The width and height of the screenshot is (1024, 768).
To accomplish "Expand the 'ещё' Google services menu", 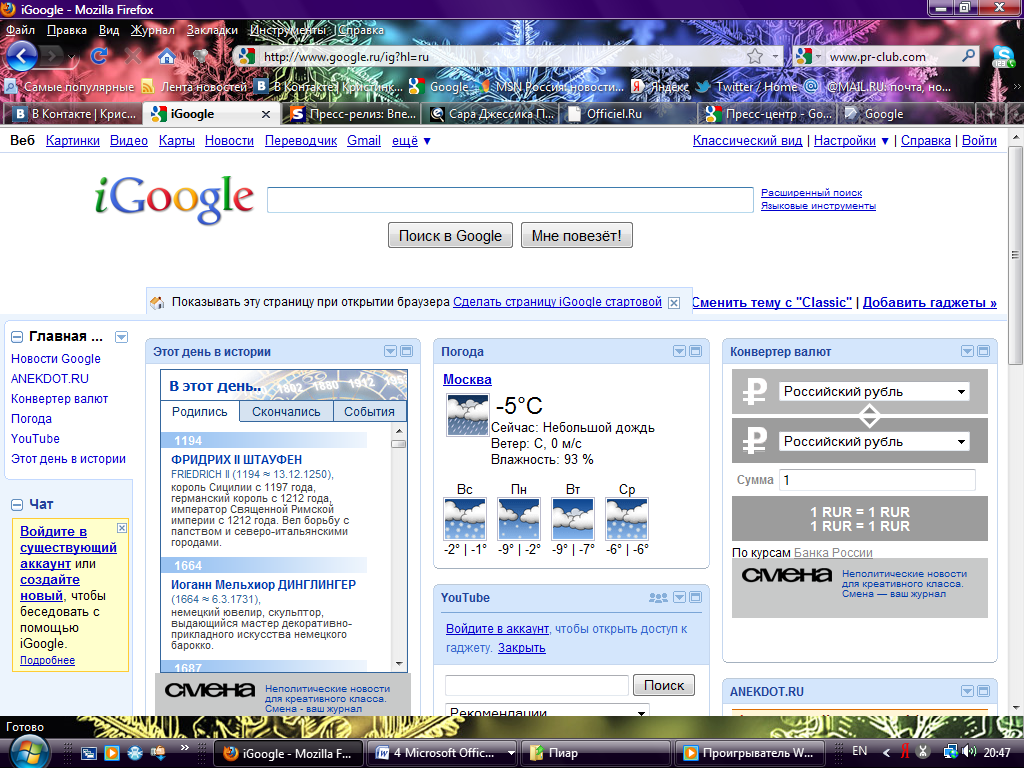I will pyautogui.click(x=411, y=141).
